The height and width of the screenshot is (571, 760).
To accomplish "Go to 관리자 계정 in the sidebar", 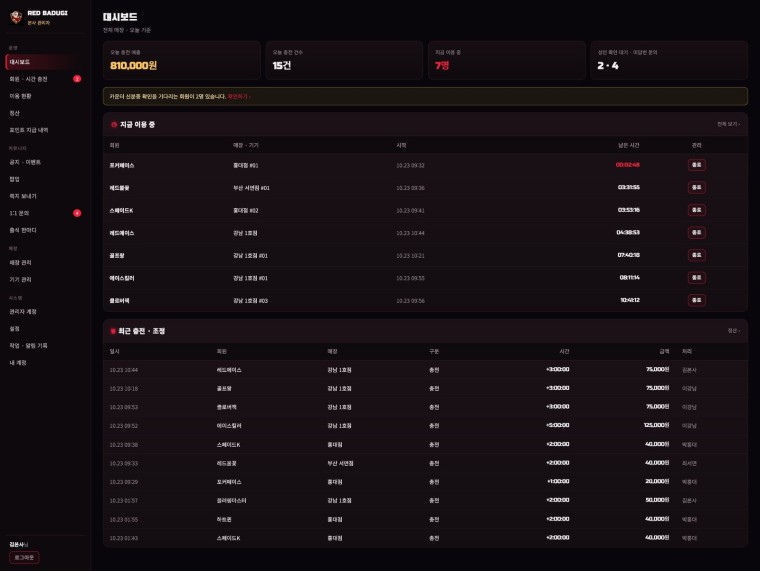I will (x=44, y=311).
